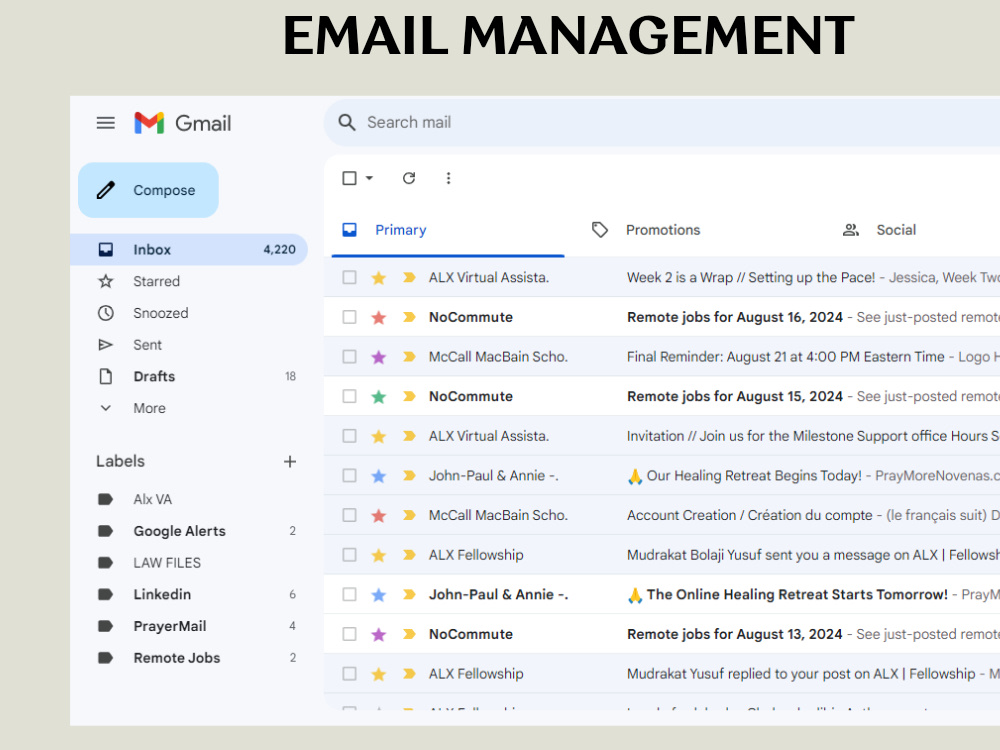1000x750 pixels.
Task: Click the Compose button
Action: click(x=148, y=190)
